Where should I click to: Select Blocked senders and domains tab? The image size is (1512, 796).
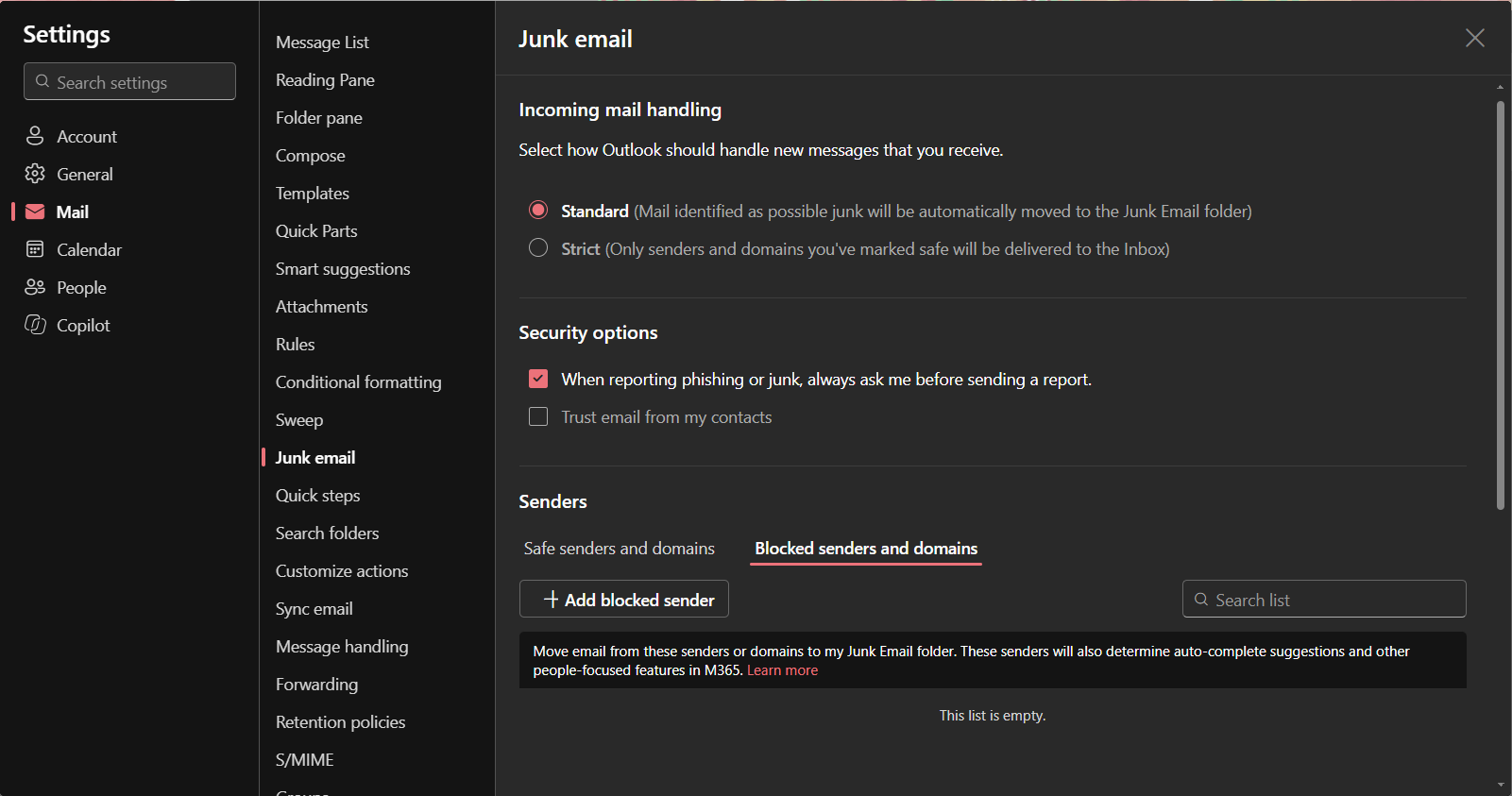pyautogui.click(x=866, y=549)
